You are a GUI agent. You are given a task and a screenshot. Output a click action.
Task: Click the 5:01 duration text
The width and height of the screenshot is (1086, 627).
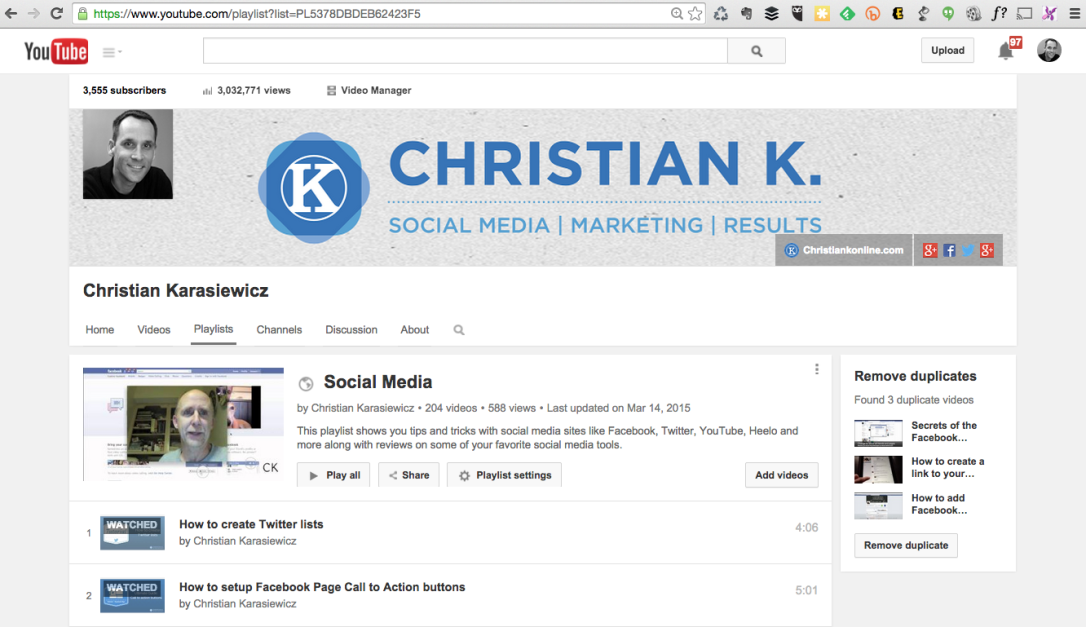[806, 590]
